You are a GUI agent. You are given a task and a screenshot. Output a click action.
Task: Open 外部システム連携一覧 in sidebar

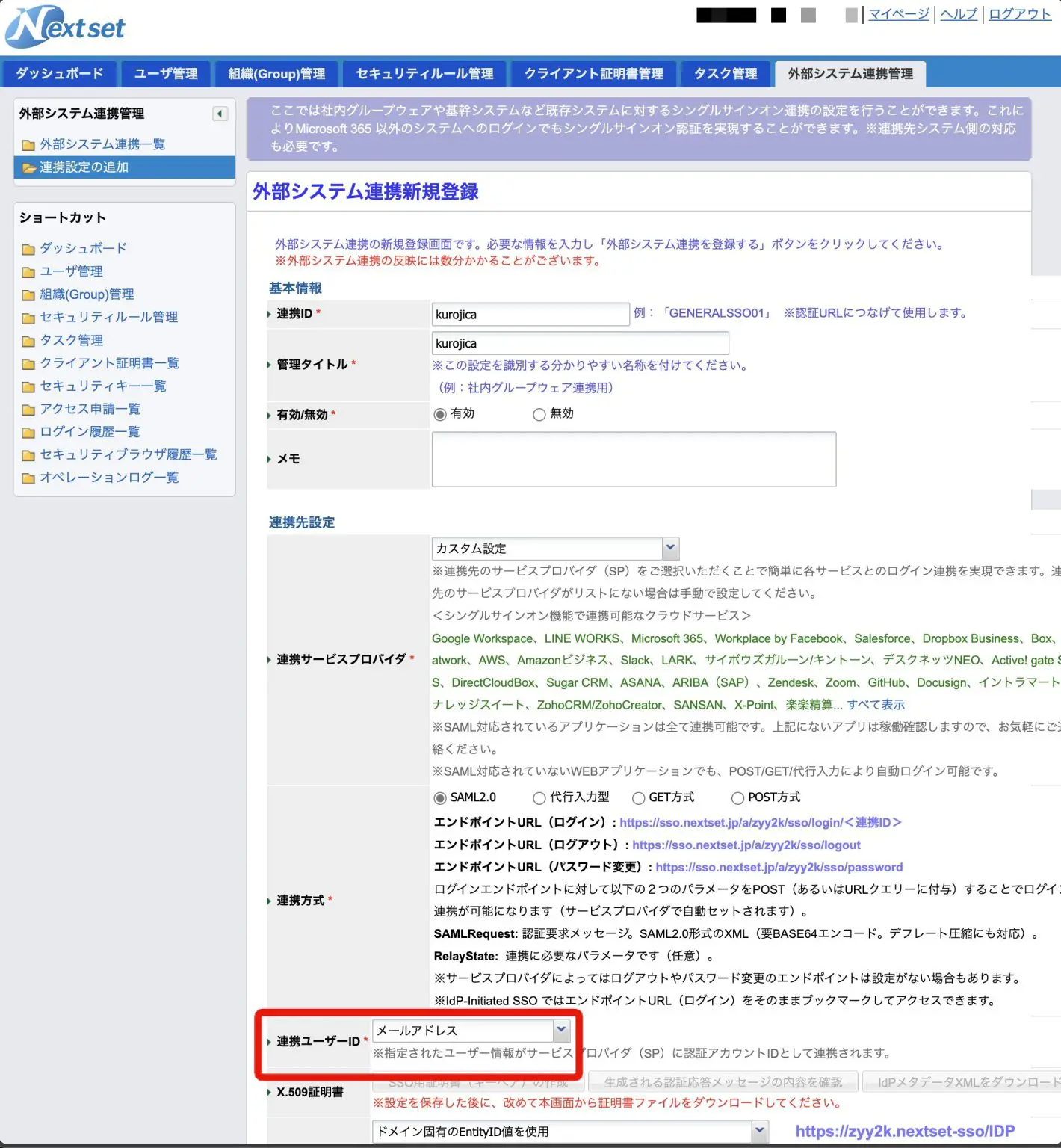pos(102,144)
